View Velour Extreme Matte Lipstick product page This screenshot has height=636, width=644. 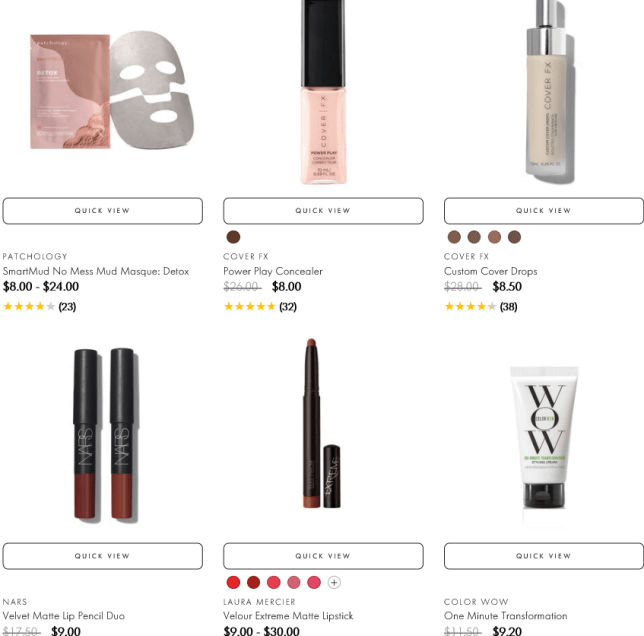click(x=288, y=616)
